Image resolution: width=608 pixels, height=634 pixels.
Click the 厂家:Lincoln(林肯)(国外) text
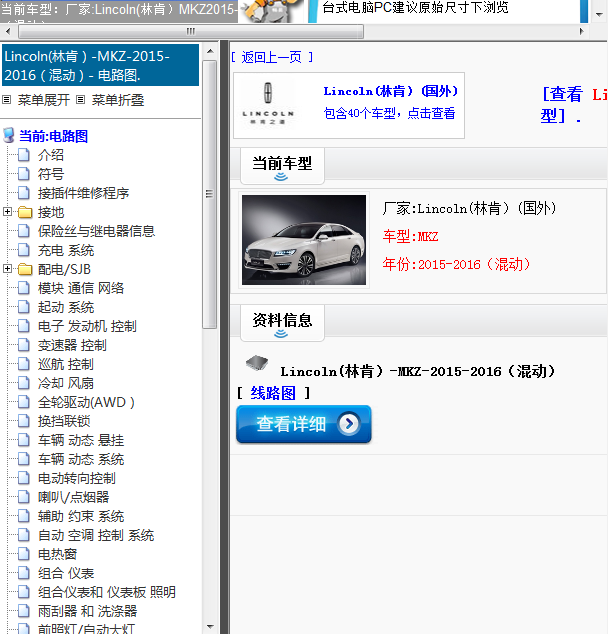(x=469, y=208)
